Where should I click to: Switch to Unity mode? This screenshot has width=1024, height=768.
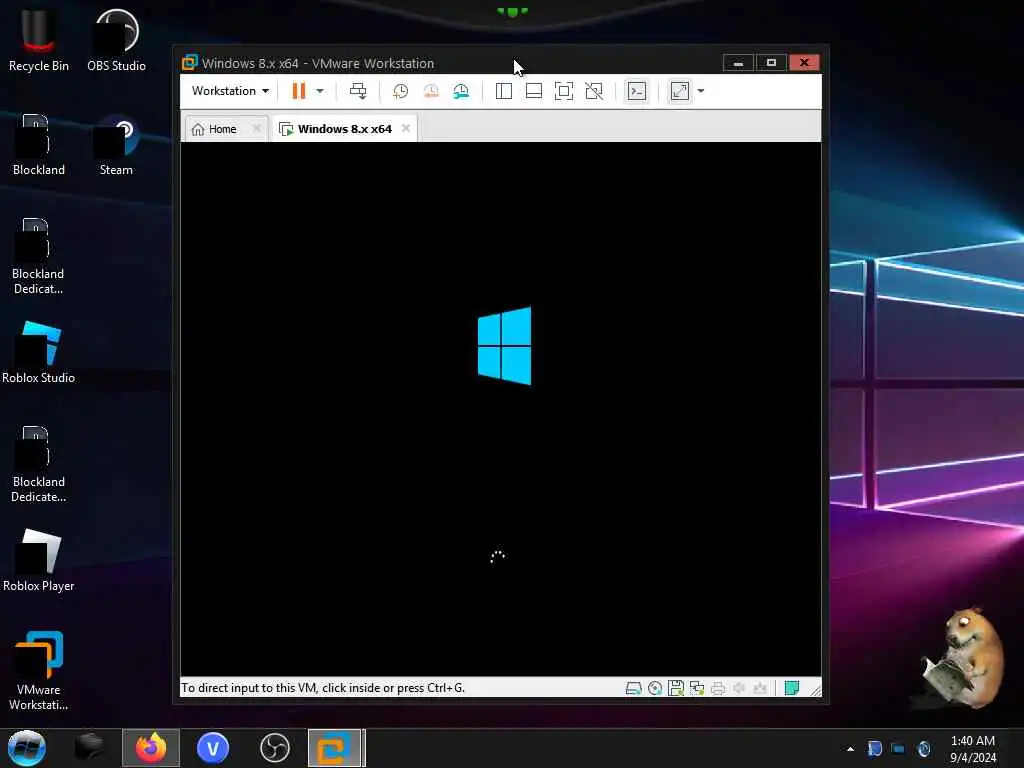pos(594,91)
